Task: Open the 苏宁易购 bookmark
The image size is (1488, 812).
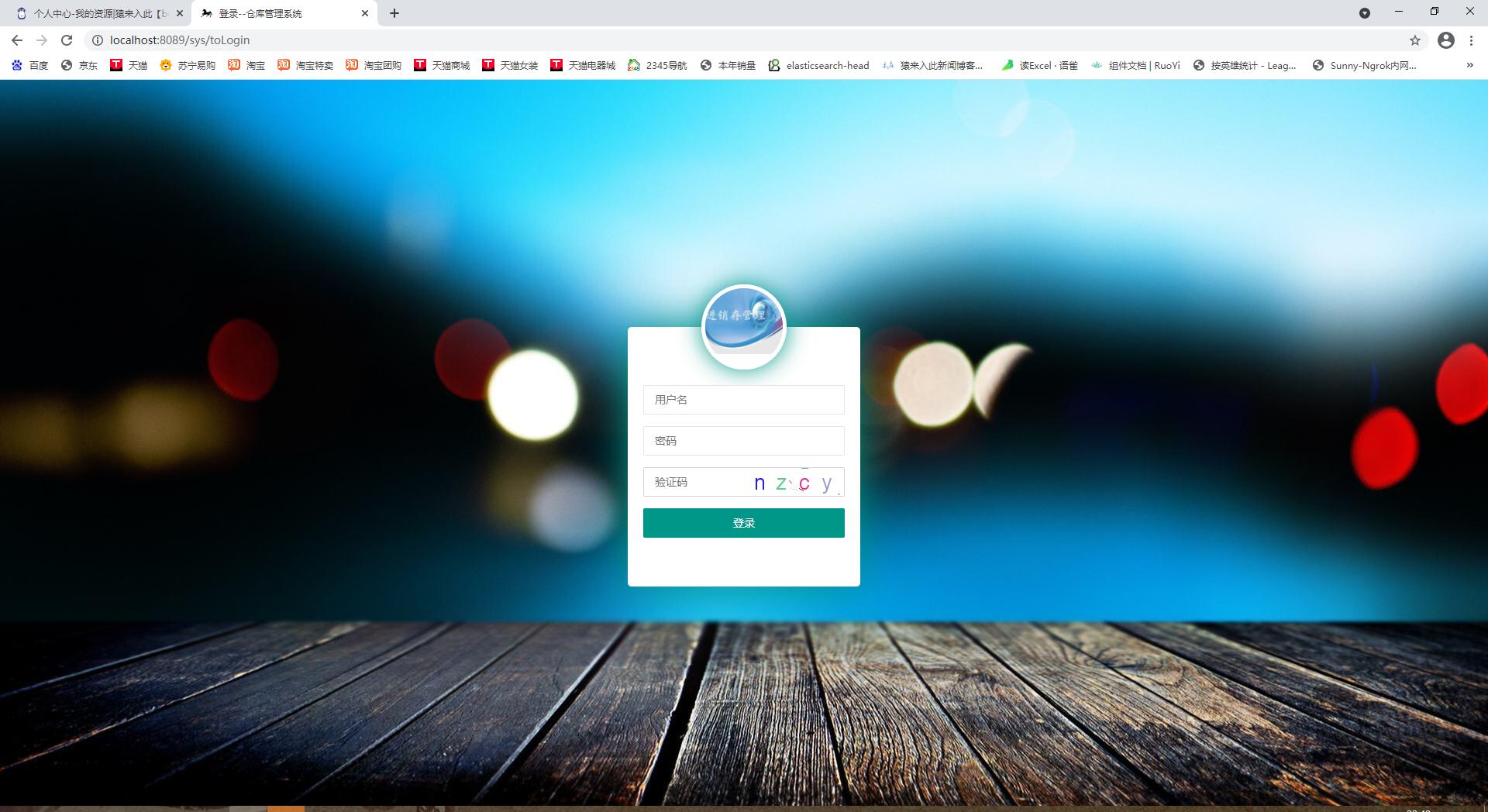Action: click(x=188, y=66)
